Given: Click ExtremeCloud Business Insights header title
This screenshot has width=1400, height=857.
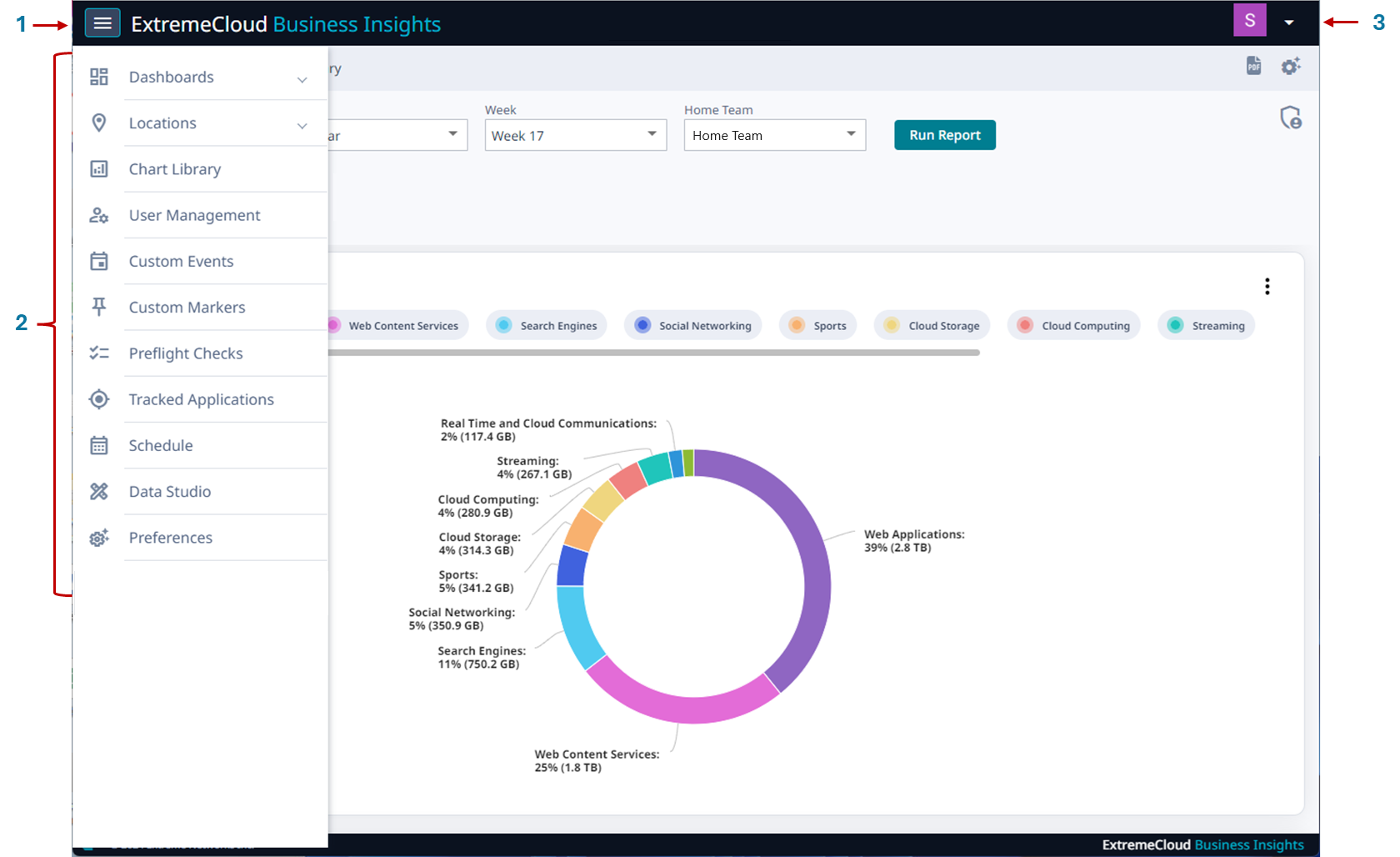Looking at the screenshot, I should point(286,24).
